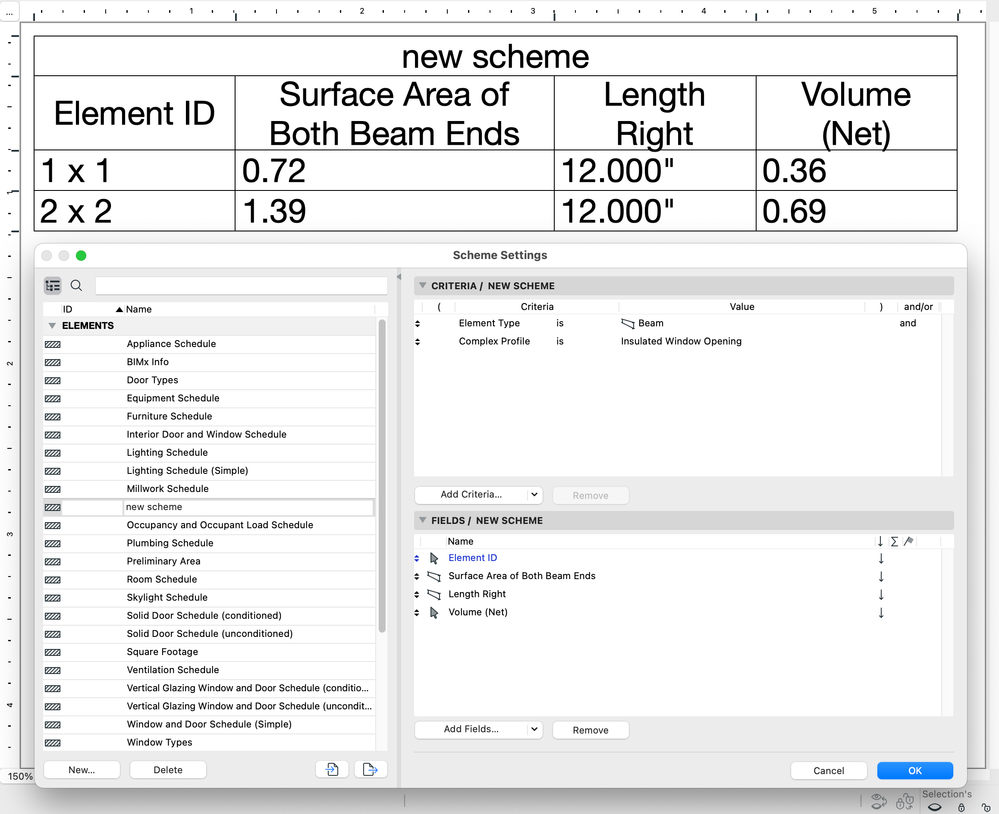Toggle sort arrow for Volume (Net) field
Viewport: 999px width, 814px height.
(x=881, y=612)
